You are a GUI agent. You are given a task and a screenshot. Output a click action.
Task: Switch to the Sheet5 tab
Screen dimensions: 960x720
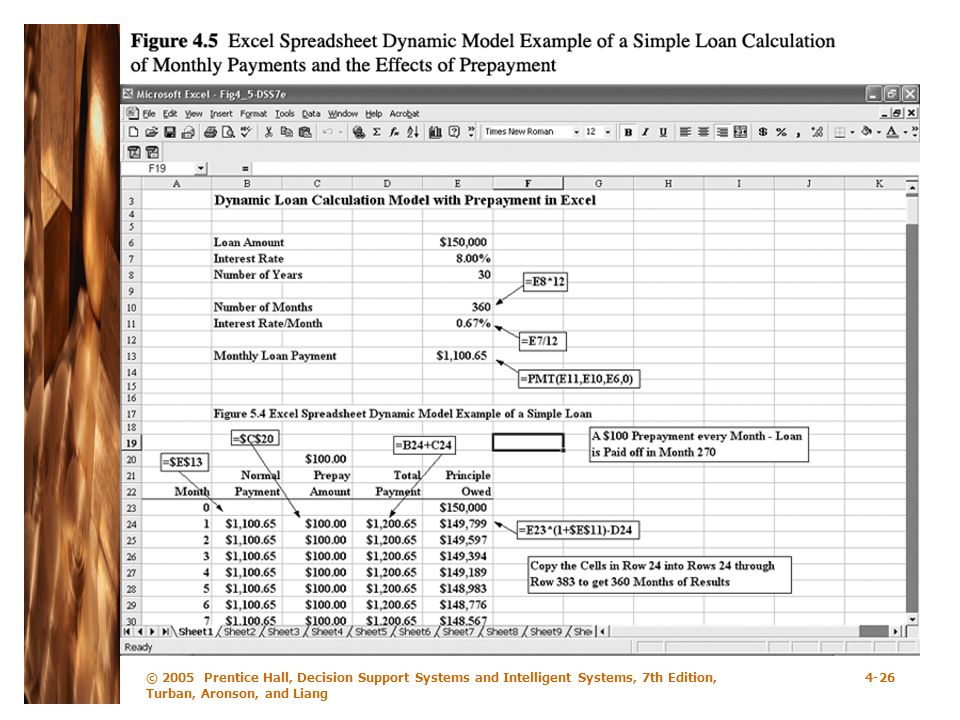click(370, 631)
